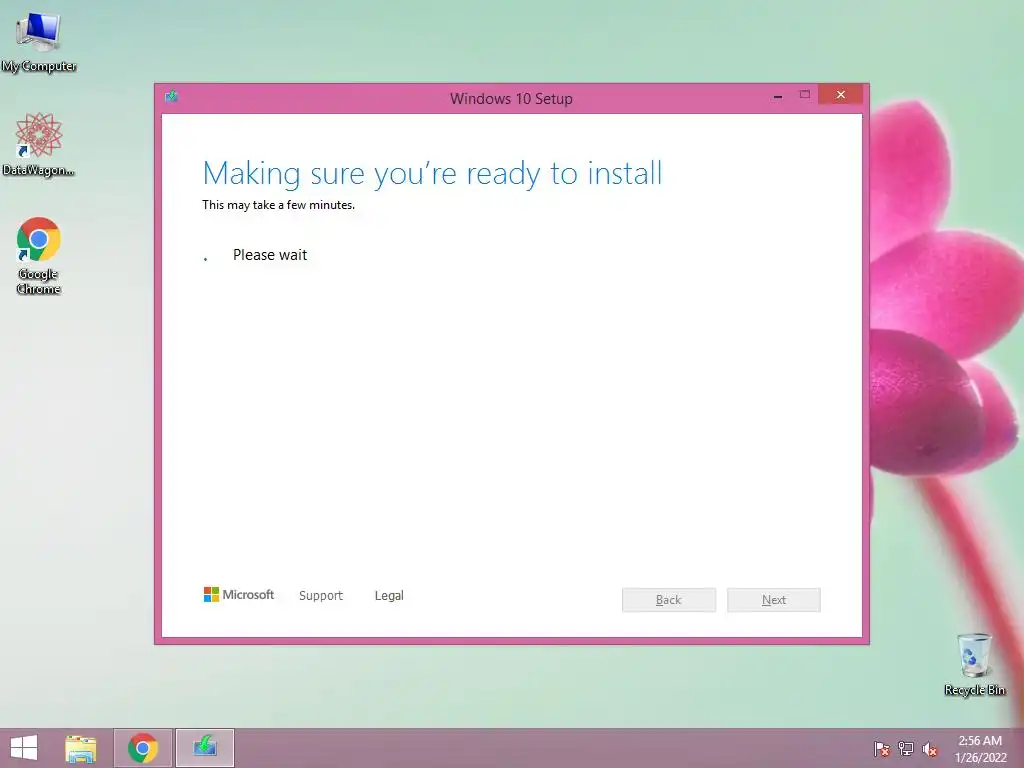Open the Windows Start button
This screenshot has height=768, width=1024.
(x=24, y=748)
